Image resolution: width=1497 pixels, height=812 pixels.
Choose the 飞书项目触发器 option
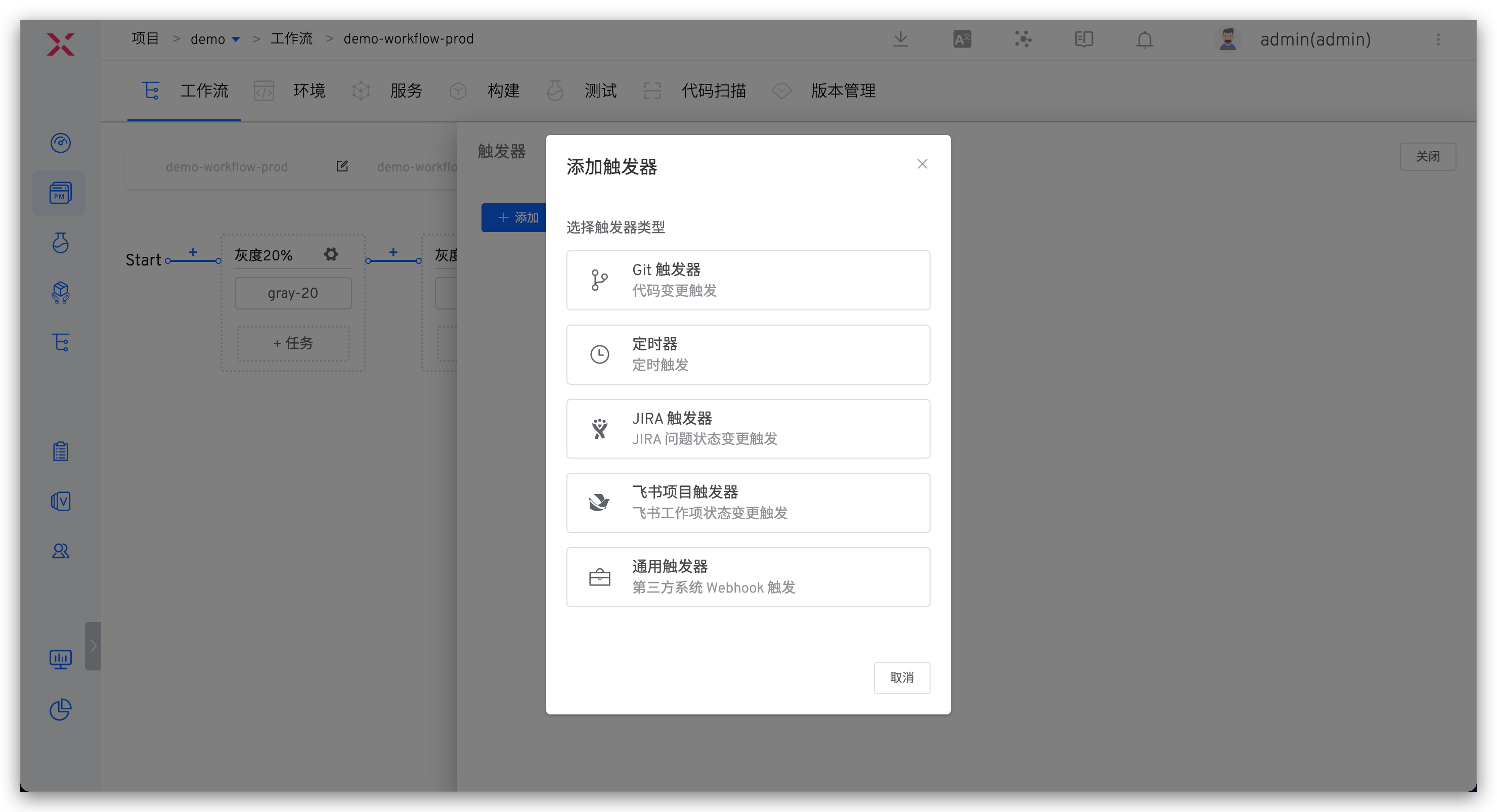point(748,503)
